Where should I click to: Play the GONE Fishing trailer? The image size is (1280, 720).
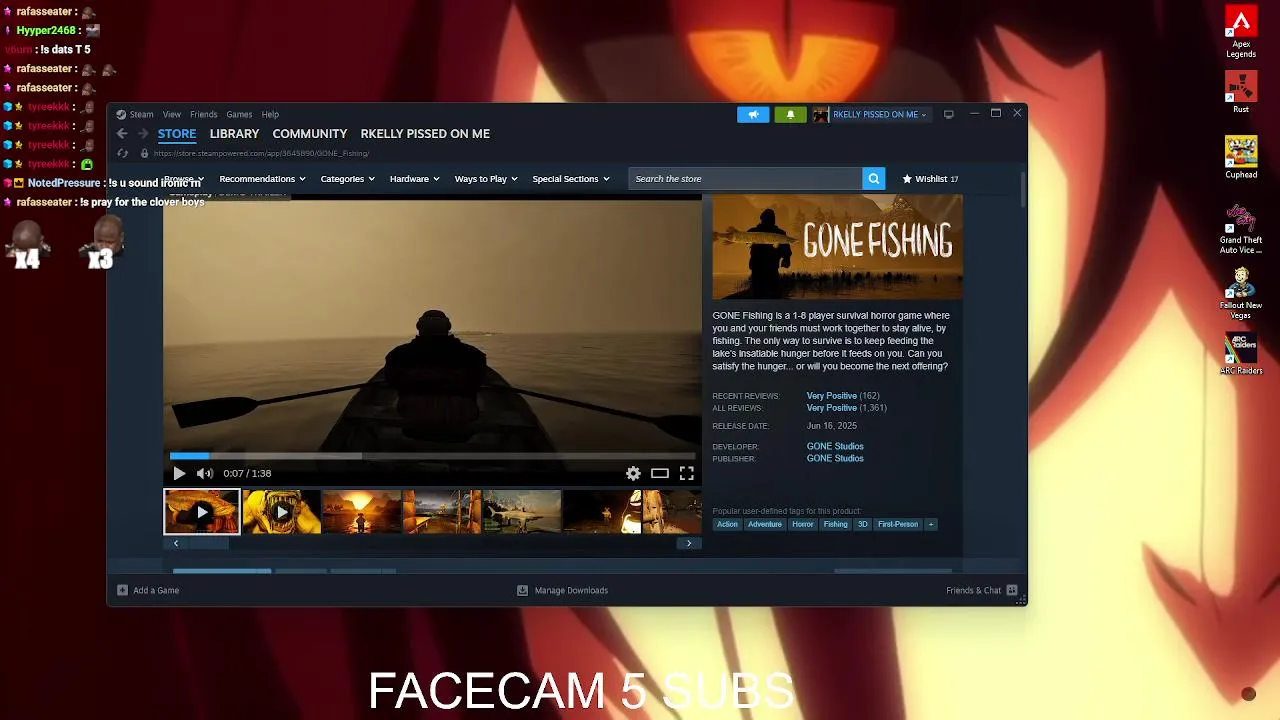pos(179,473)
